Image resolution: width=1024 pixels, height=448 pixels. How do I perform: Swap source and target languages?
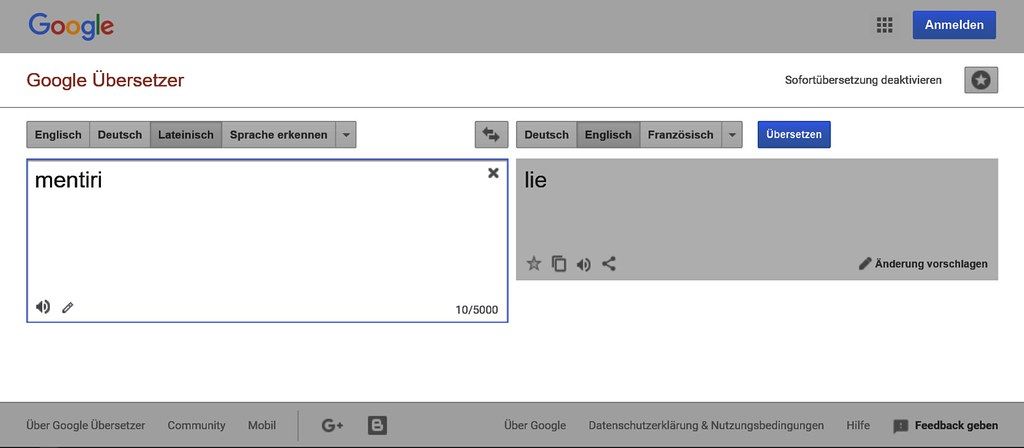click(491, 135)
